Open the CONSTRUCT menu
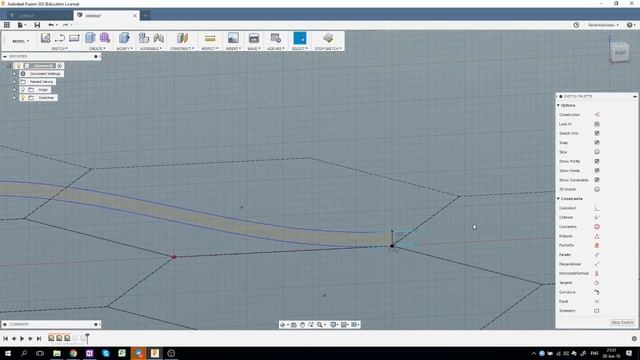The image size is (640, 360). tap(182, 49)
